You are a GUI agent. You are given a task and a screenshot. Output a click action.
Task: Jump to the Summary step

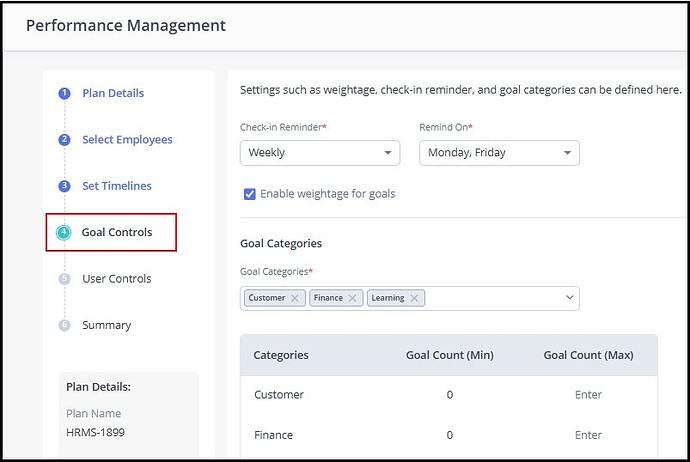107,325
